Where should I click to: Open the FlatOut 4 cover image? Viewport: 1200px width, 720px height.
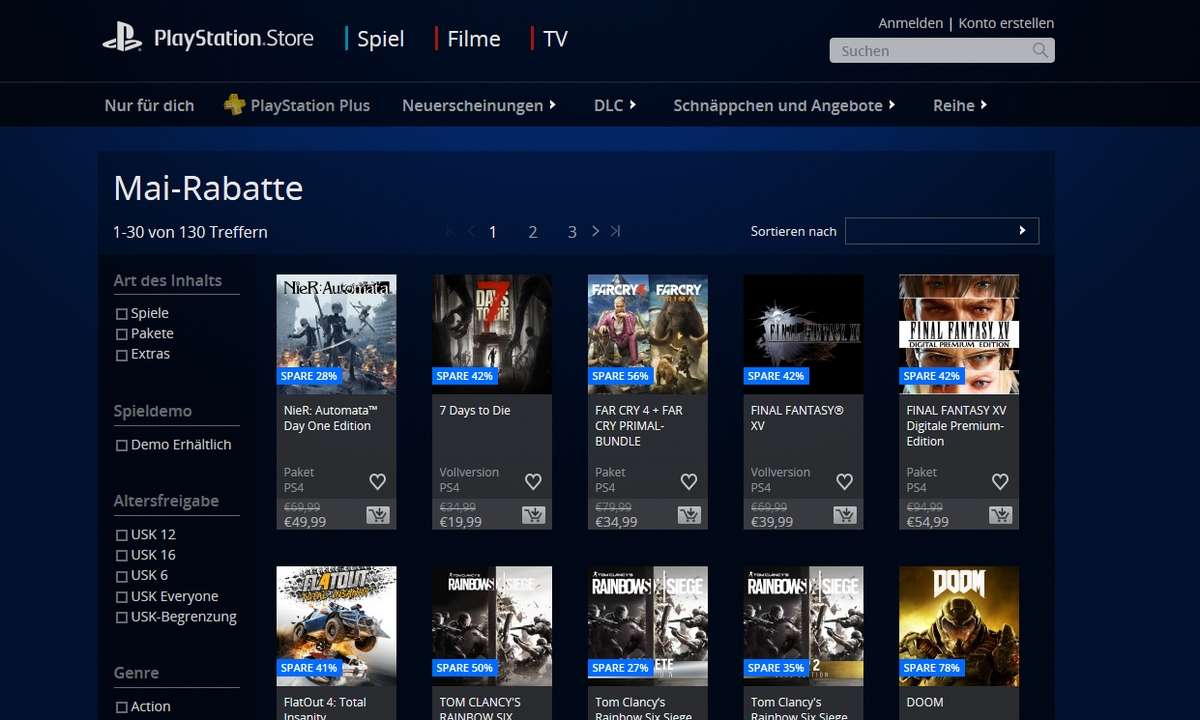pyautogui.click(x=336, y=626)
